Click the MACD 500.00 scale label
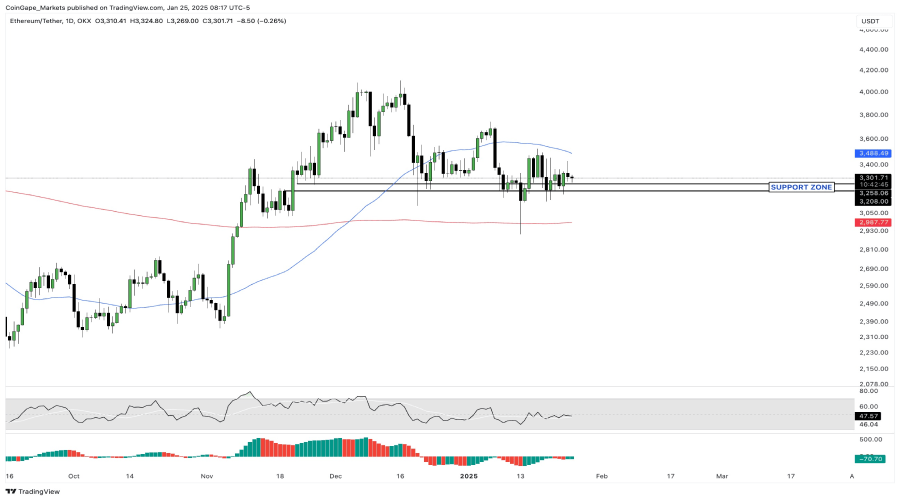Viewport: 900px width, 500px height. point(871,440)
